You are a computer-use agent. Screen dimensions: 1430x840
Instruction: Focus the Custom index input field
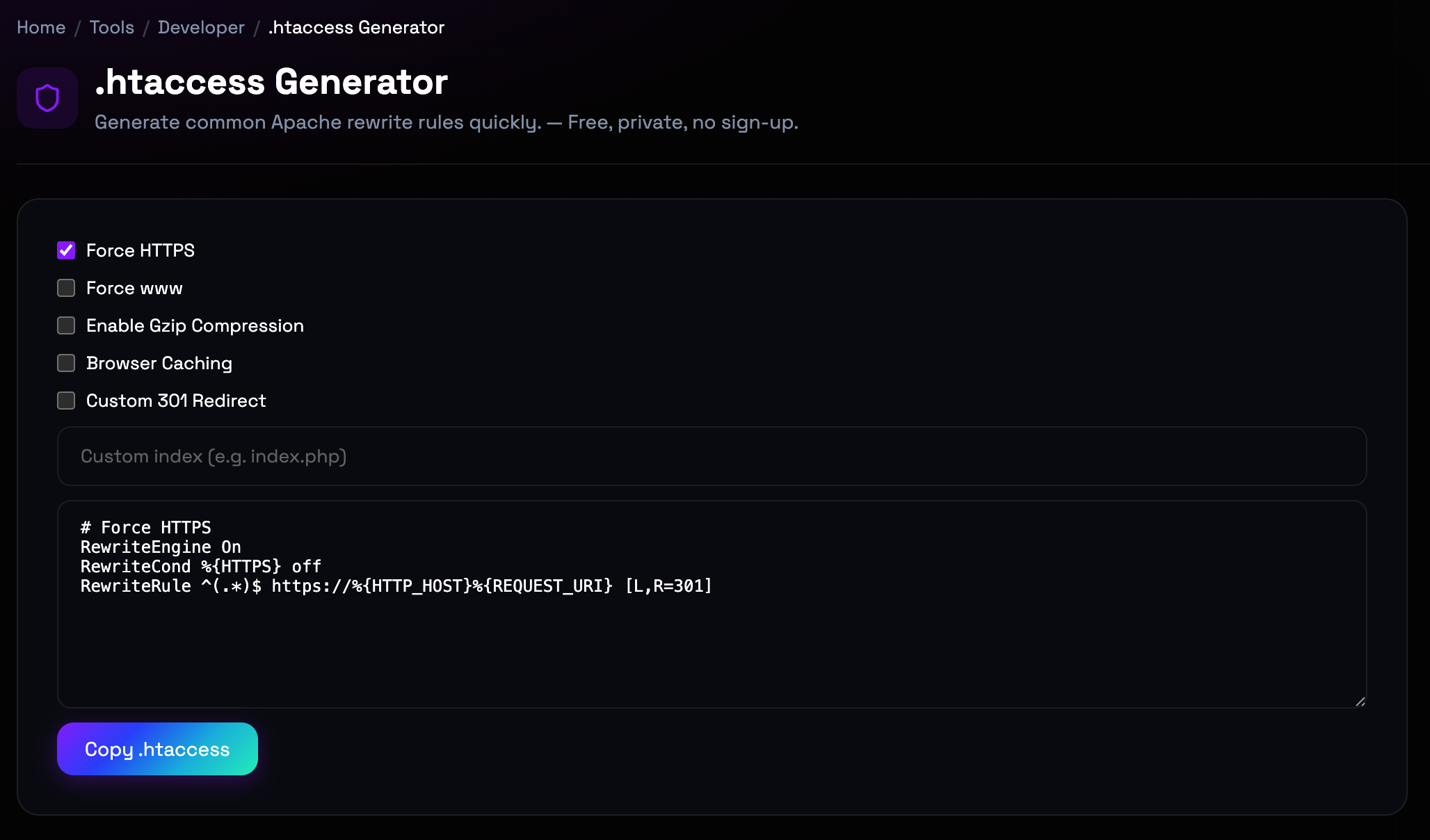pos(712,456)
